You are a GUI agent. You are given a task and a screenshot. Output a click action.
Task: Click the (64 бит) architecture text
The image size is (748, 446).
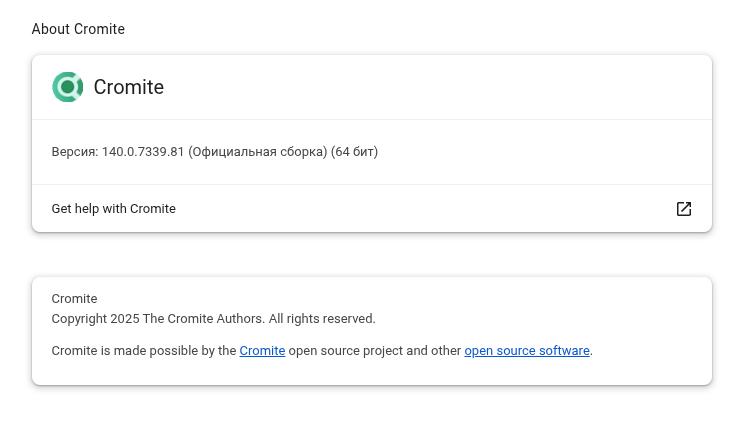coord(354,152)
